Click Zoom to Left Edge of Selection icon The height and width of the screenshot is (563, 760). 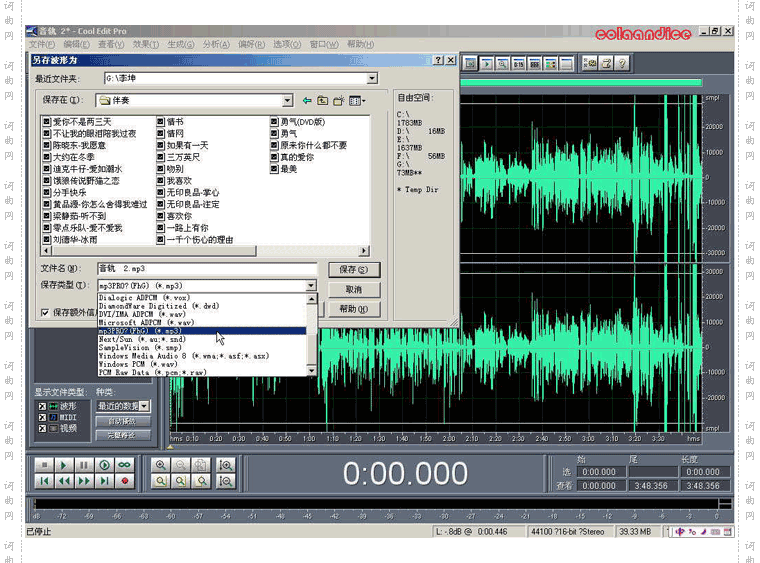tap(180, 481)
